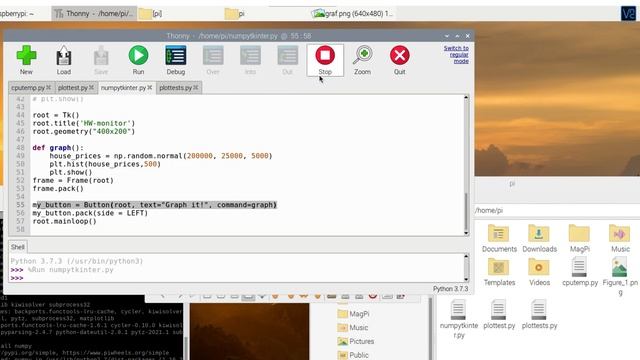Close the cputemp.py tab
This screenshot has width=640, height=360.
49,87
